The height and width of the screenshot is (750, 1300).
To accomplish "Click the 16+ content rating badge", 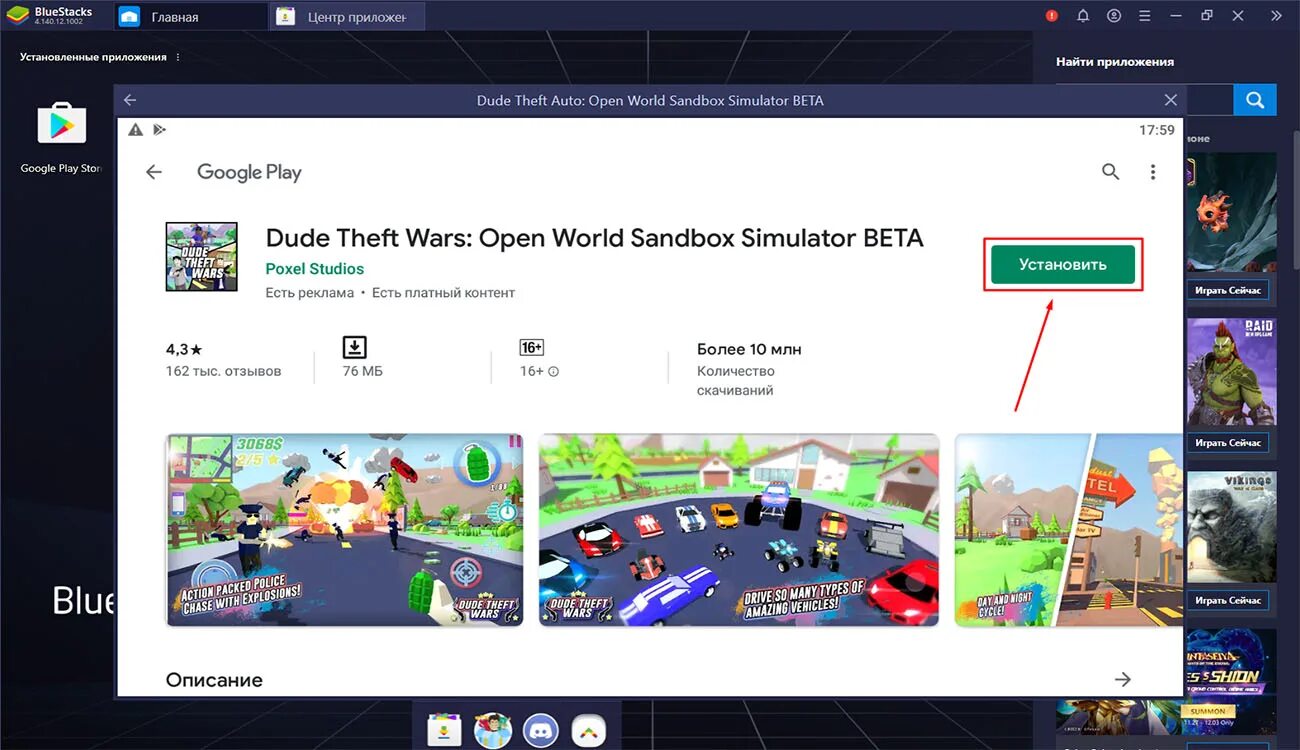I will [x=532, y=347].
